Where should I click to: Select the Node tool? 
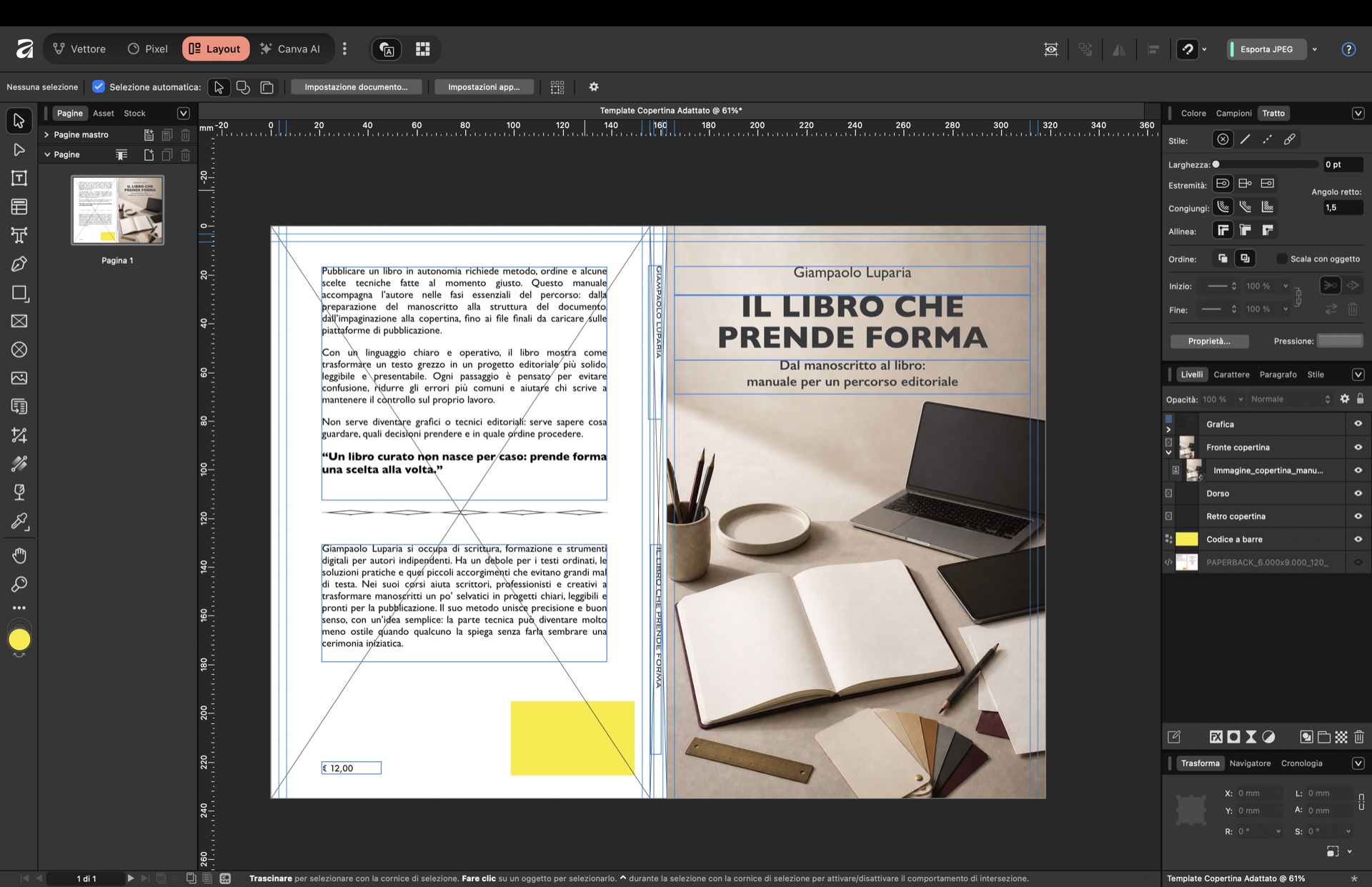[19, 149]
